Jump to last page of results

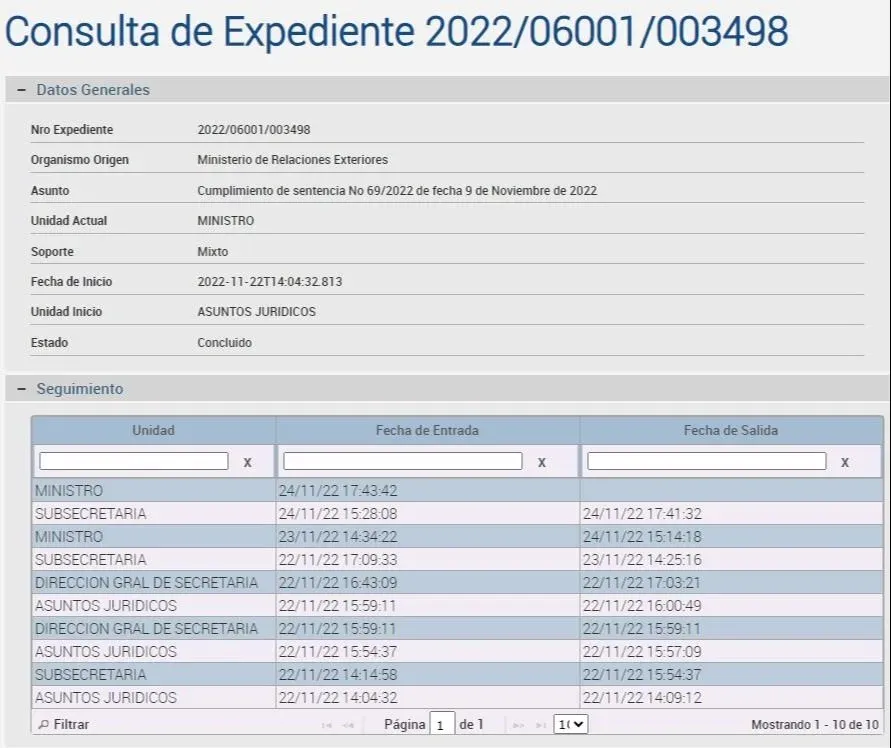[540, 724]
